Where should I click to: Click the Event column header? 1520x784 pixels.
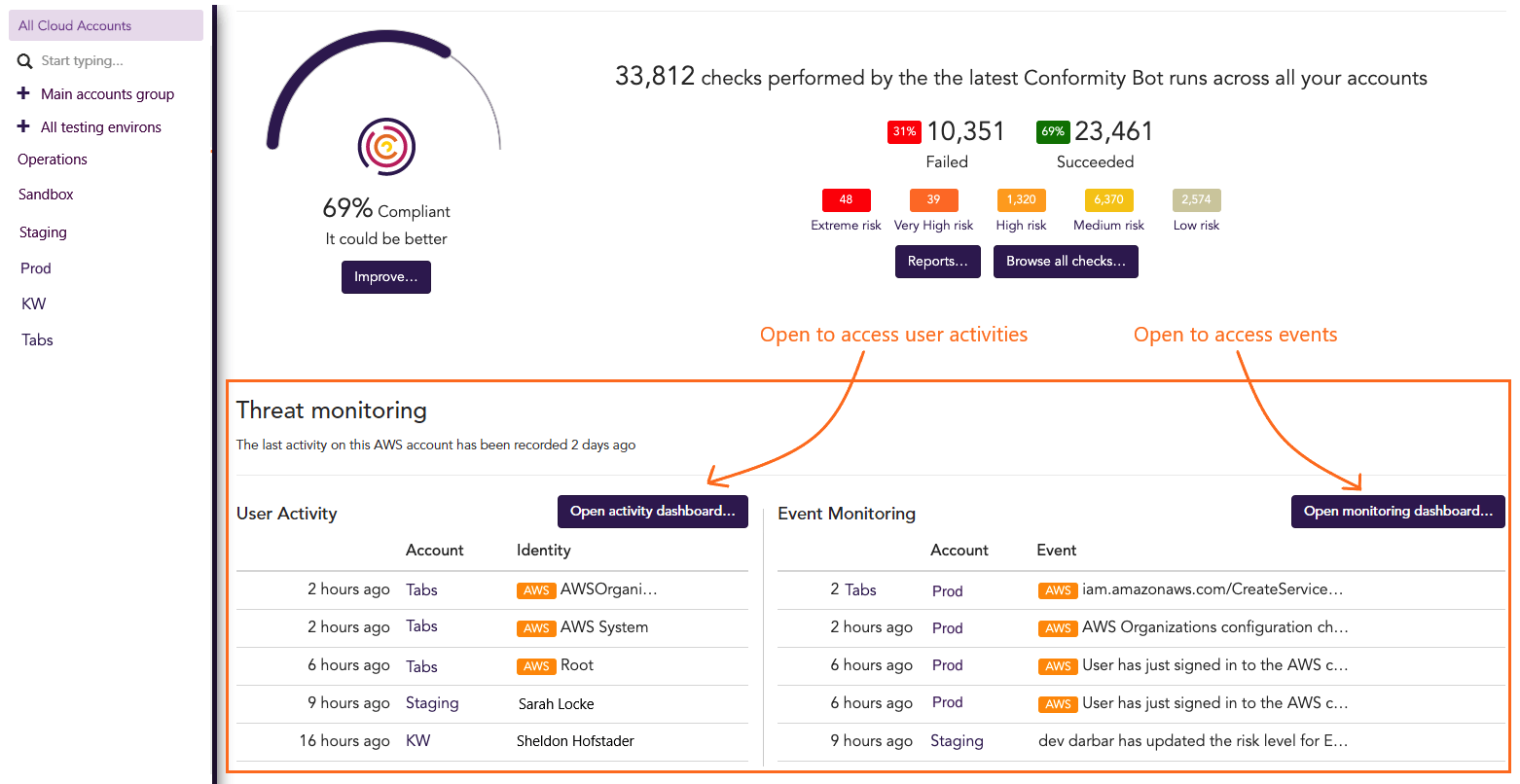click(x=1056, y=551)
